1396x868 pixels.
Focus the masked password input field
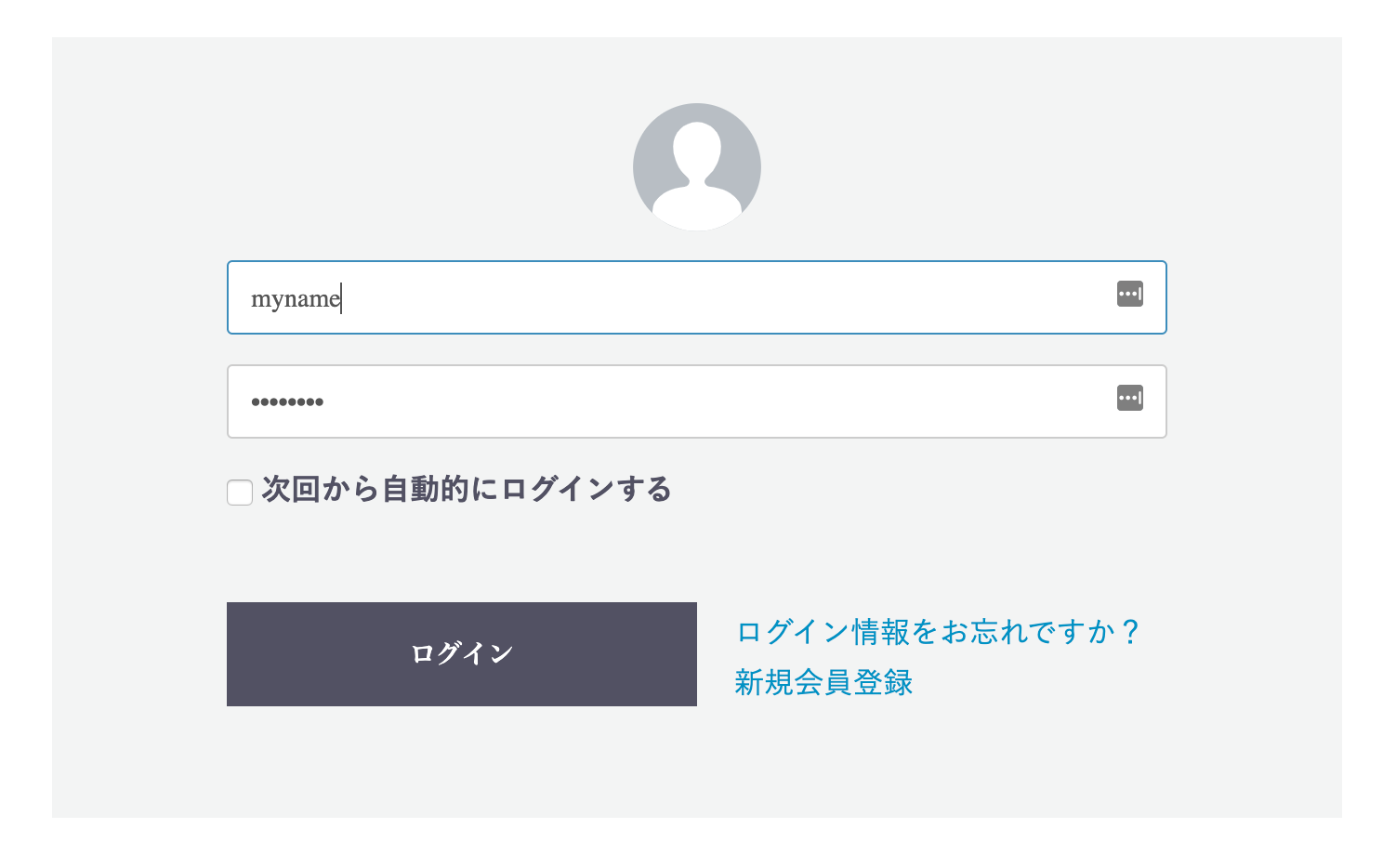(697, 401)
